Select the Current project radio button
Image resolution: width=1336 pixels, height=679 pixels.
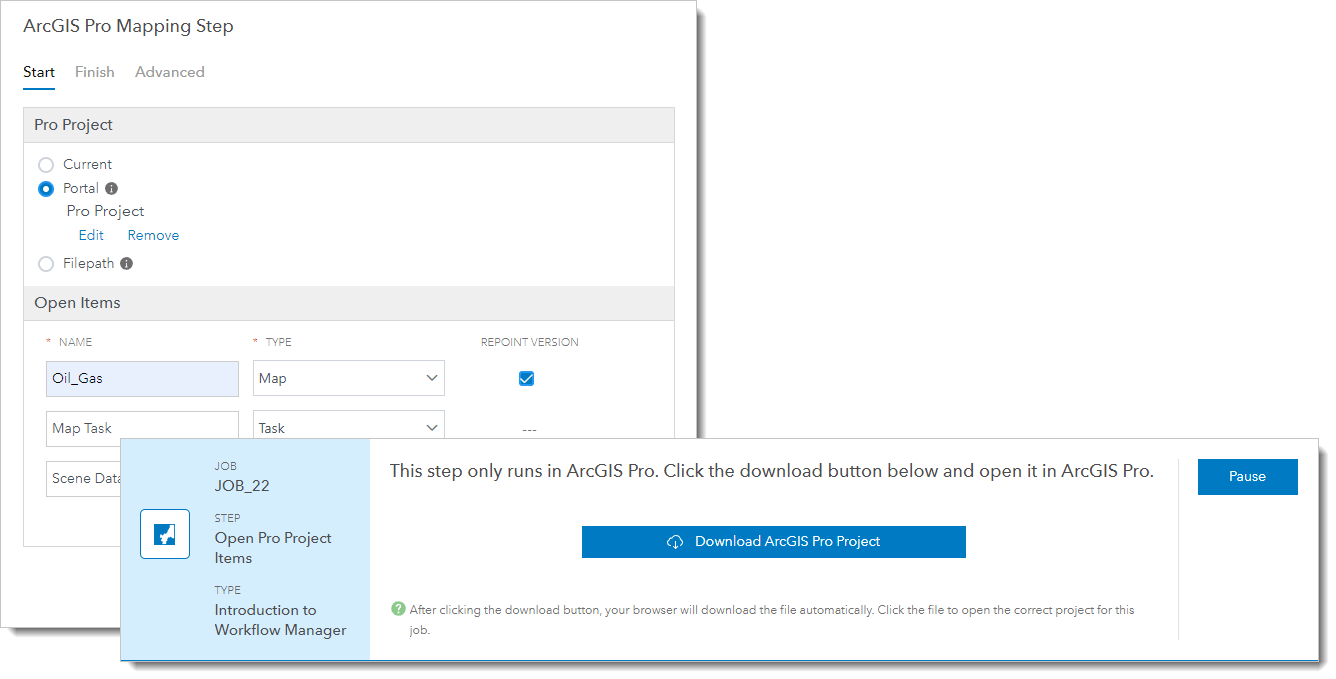click(x=45, y=163)
